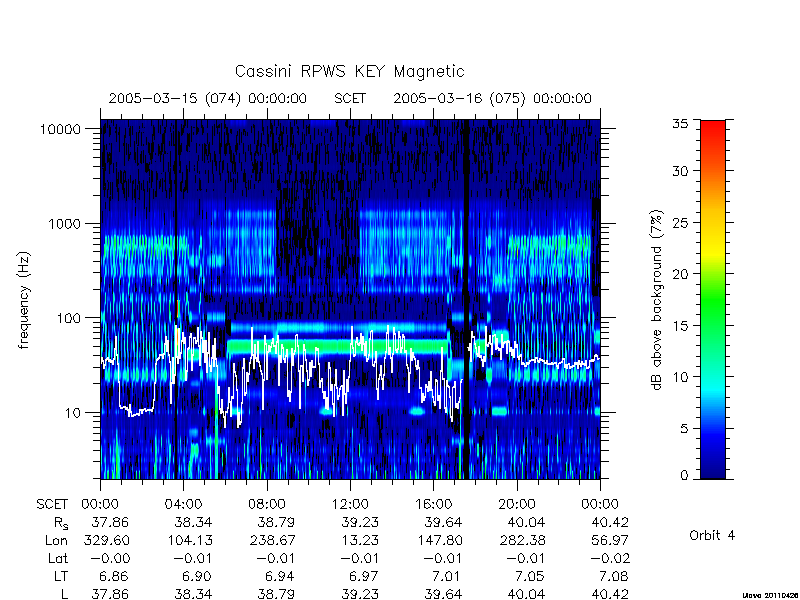This screenshot has height=600, width=800.
Task: Click the "frequency (Hz)" axis label
Action: point(24,300)
